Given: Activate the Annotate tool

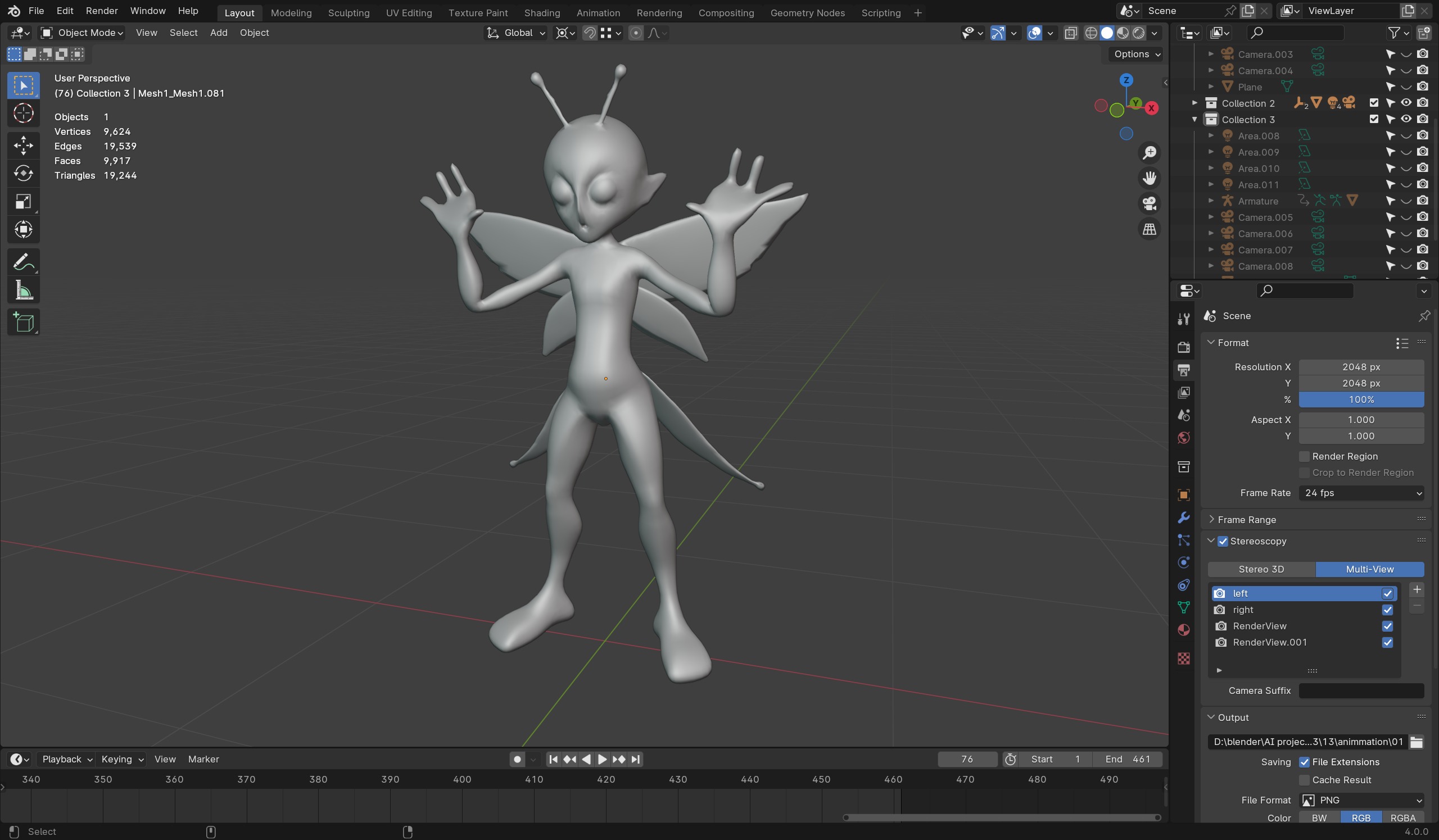Looking at the screenshot, I should point(24,262).
